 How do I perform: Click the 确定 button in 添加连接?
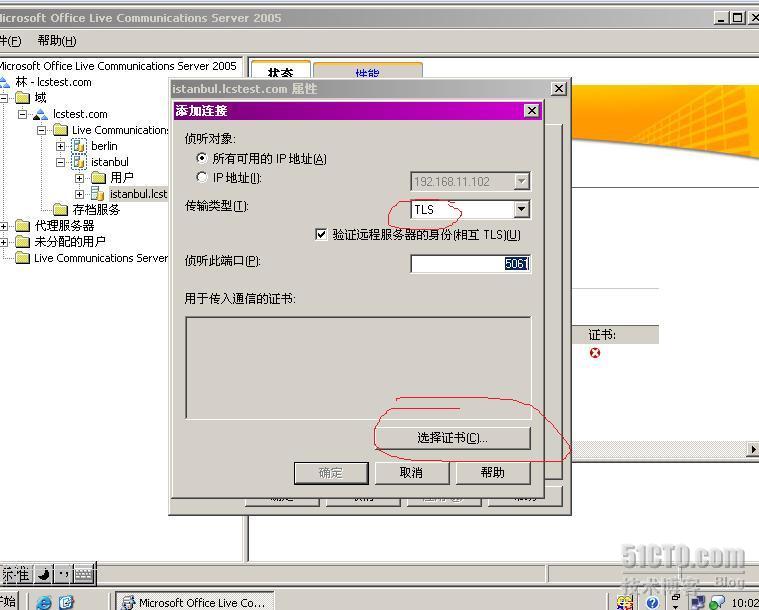331,473
